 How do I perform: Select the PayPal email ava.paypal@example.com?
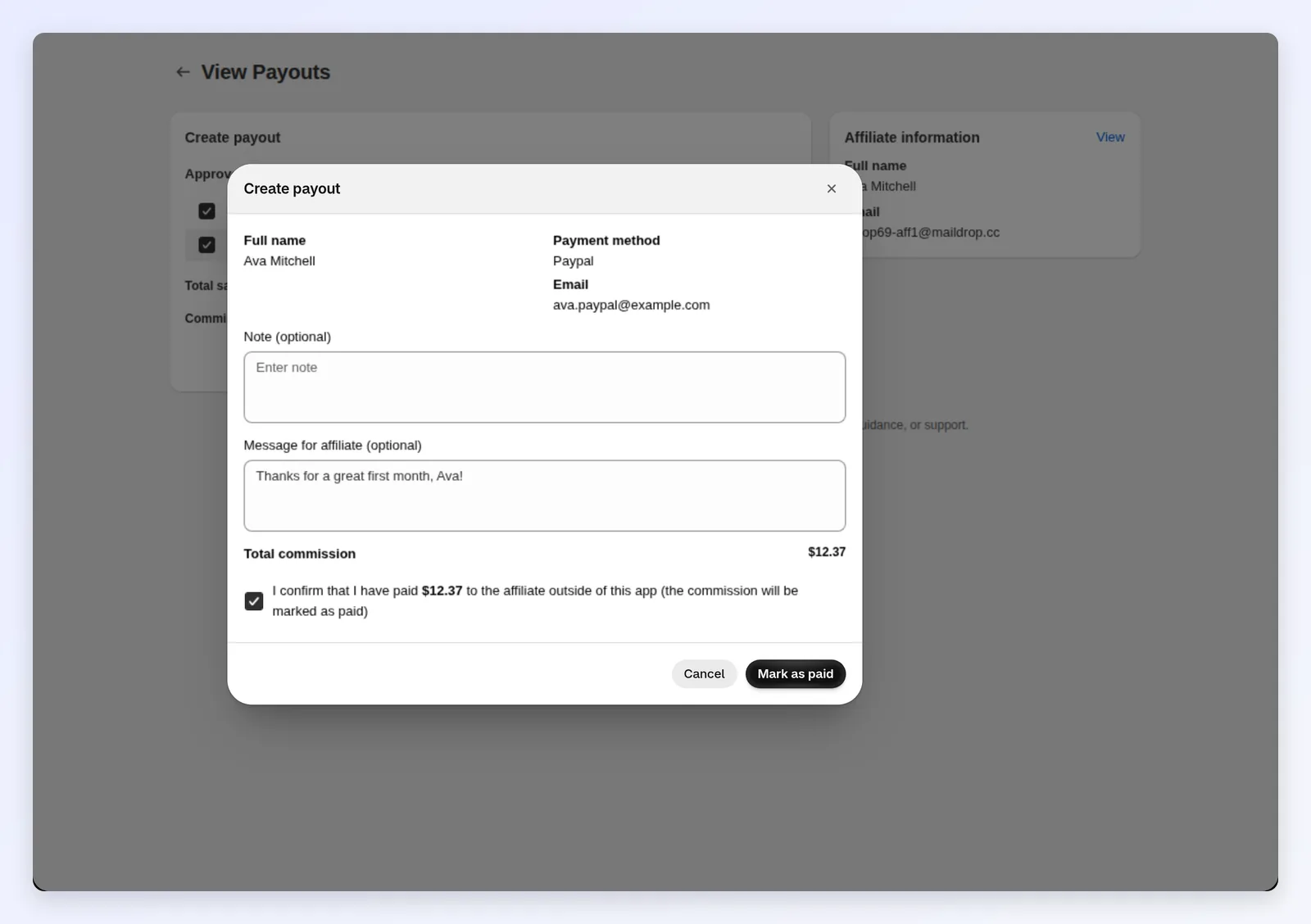point(631,305)
